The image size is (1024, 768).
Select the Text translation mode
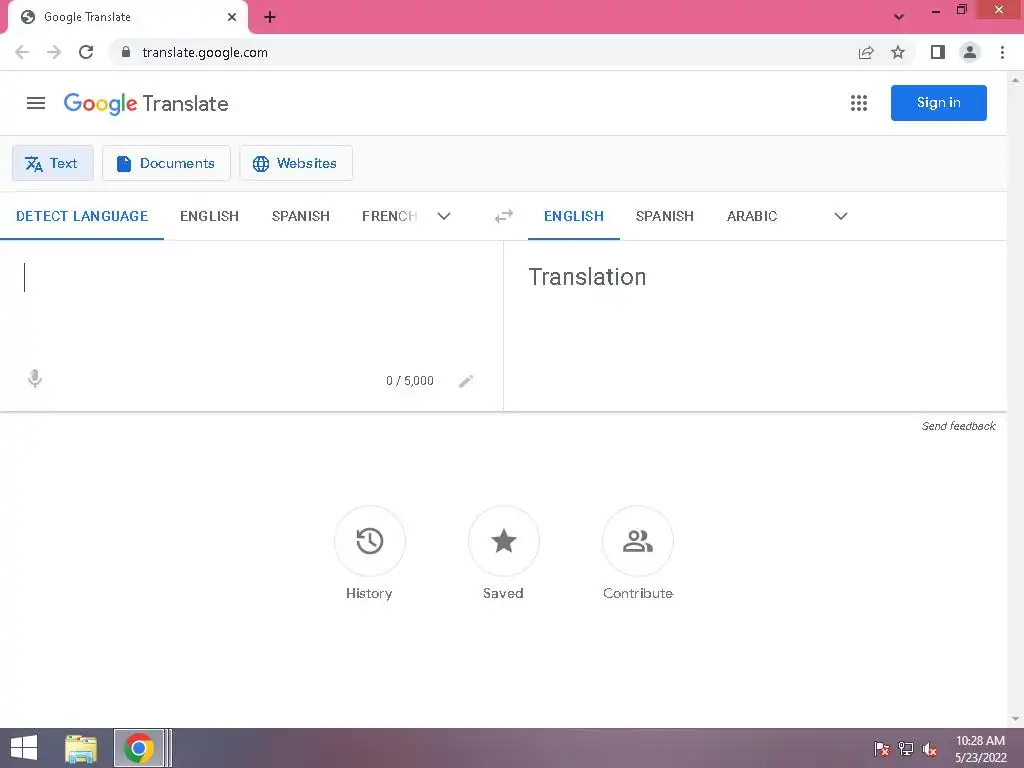pos(52,163)
